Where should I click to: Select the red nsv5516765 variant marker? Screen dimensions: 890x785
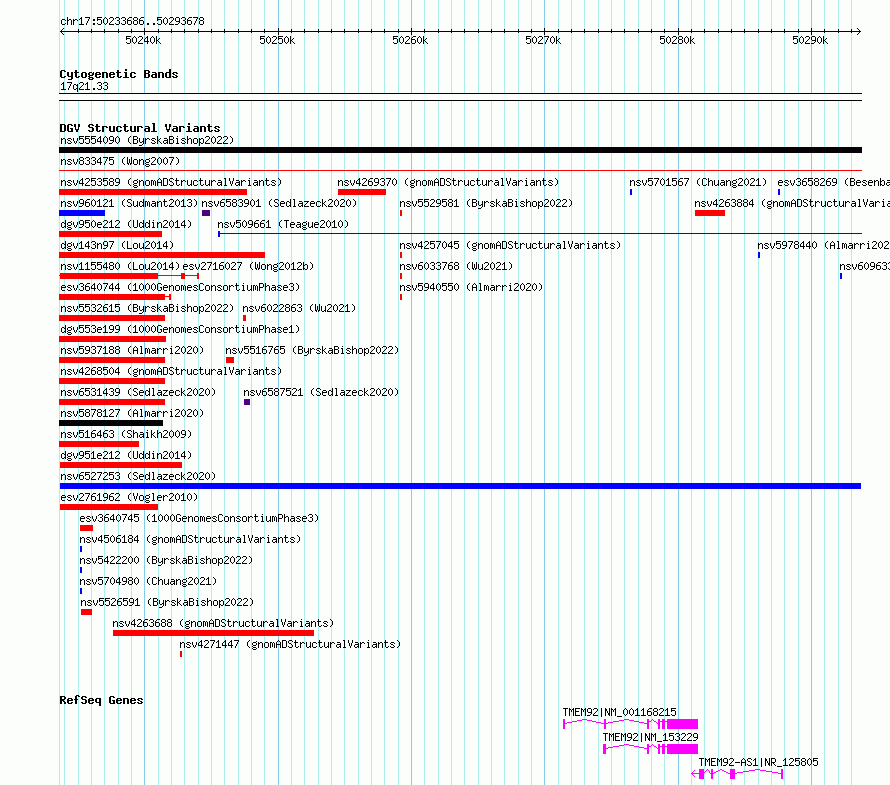230,360
